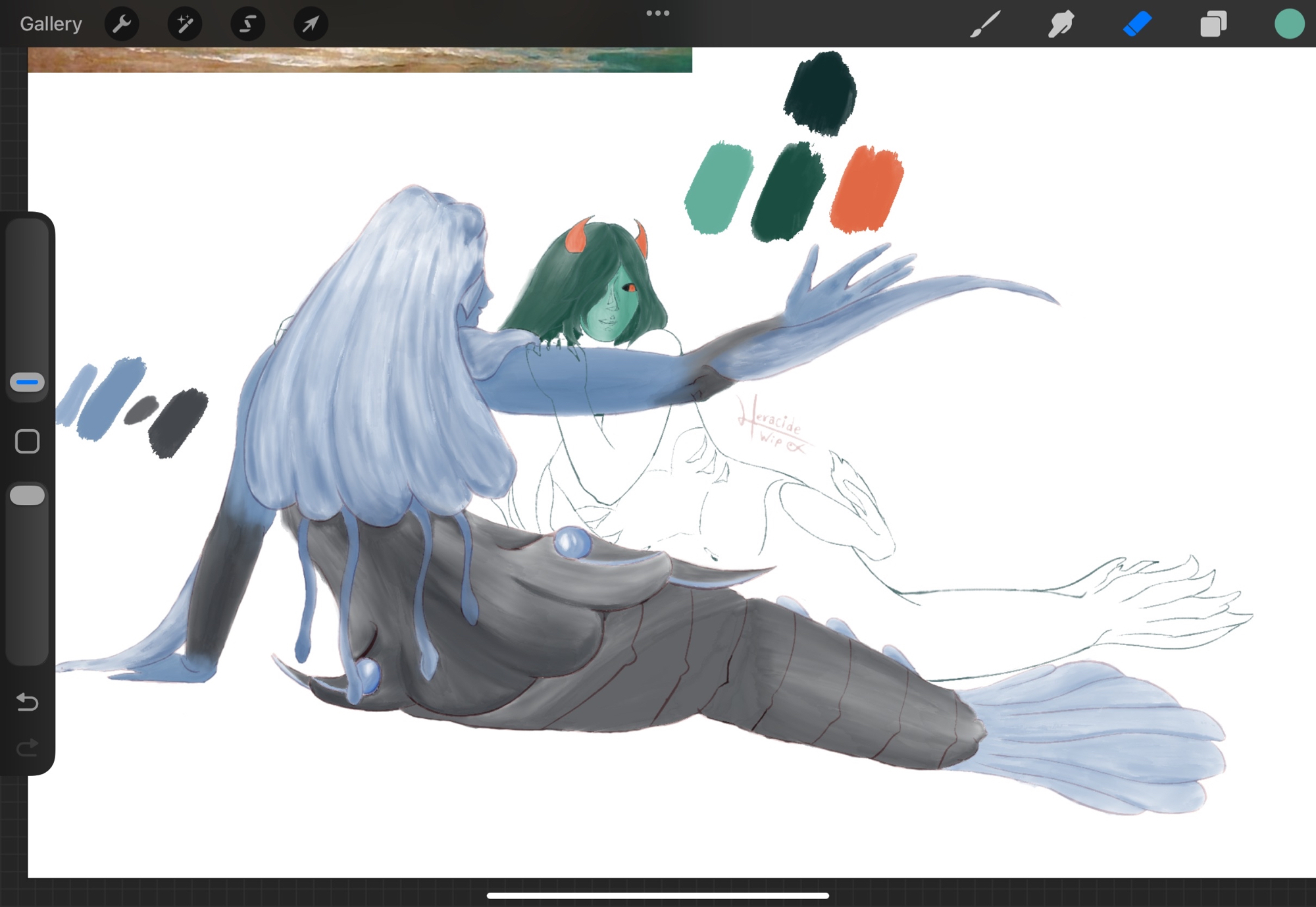Tap the iPad home indicator bar
Image resolution: width=1316 pixels, height=907 pixels.
[657, 896]
